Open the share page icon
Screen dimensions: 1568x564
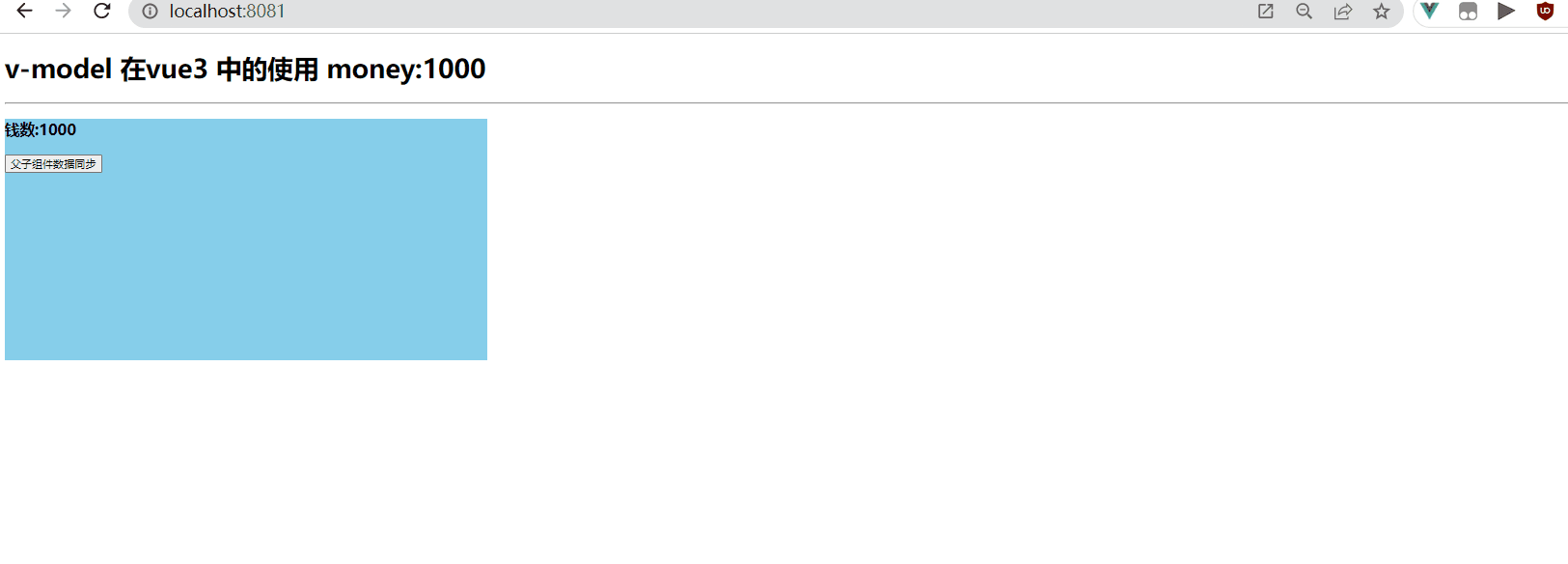point(1343,12)
